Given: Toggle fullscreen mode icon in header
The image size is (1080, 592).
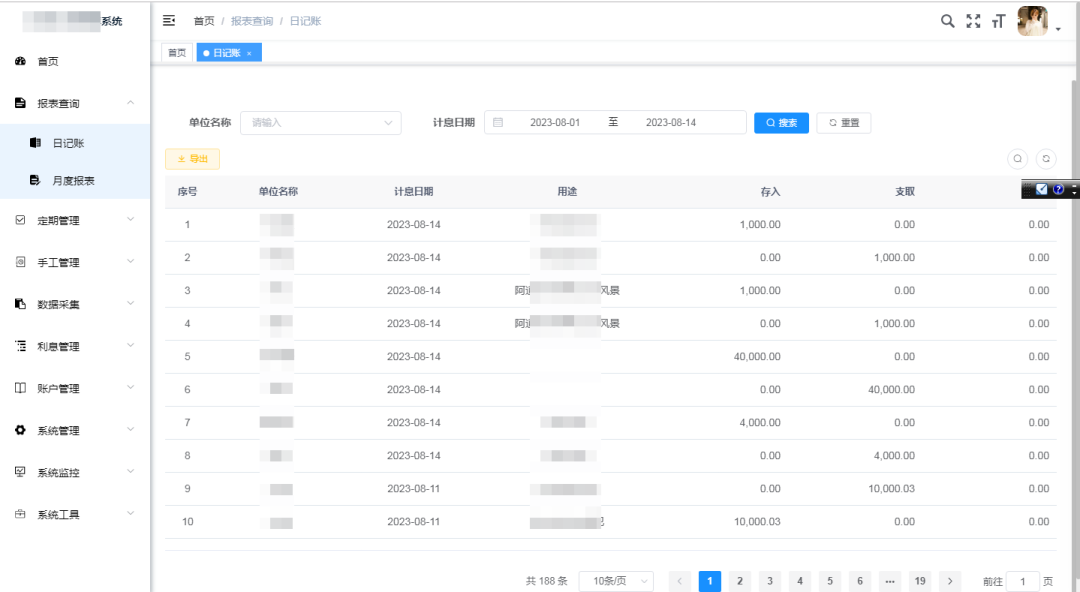Looking at the screenshot, I should pos(973,21).
